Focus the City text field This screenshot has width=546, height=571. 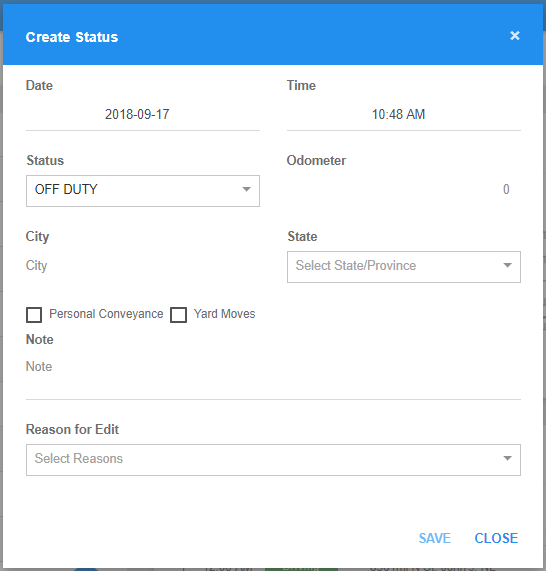(x=143, y=265)
